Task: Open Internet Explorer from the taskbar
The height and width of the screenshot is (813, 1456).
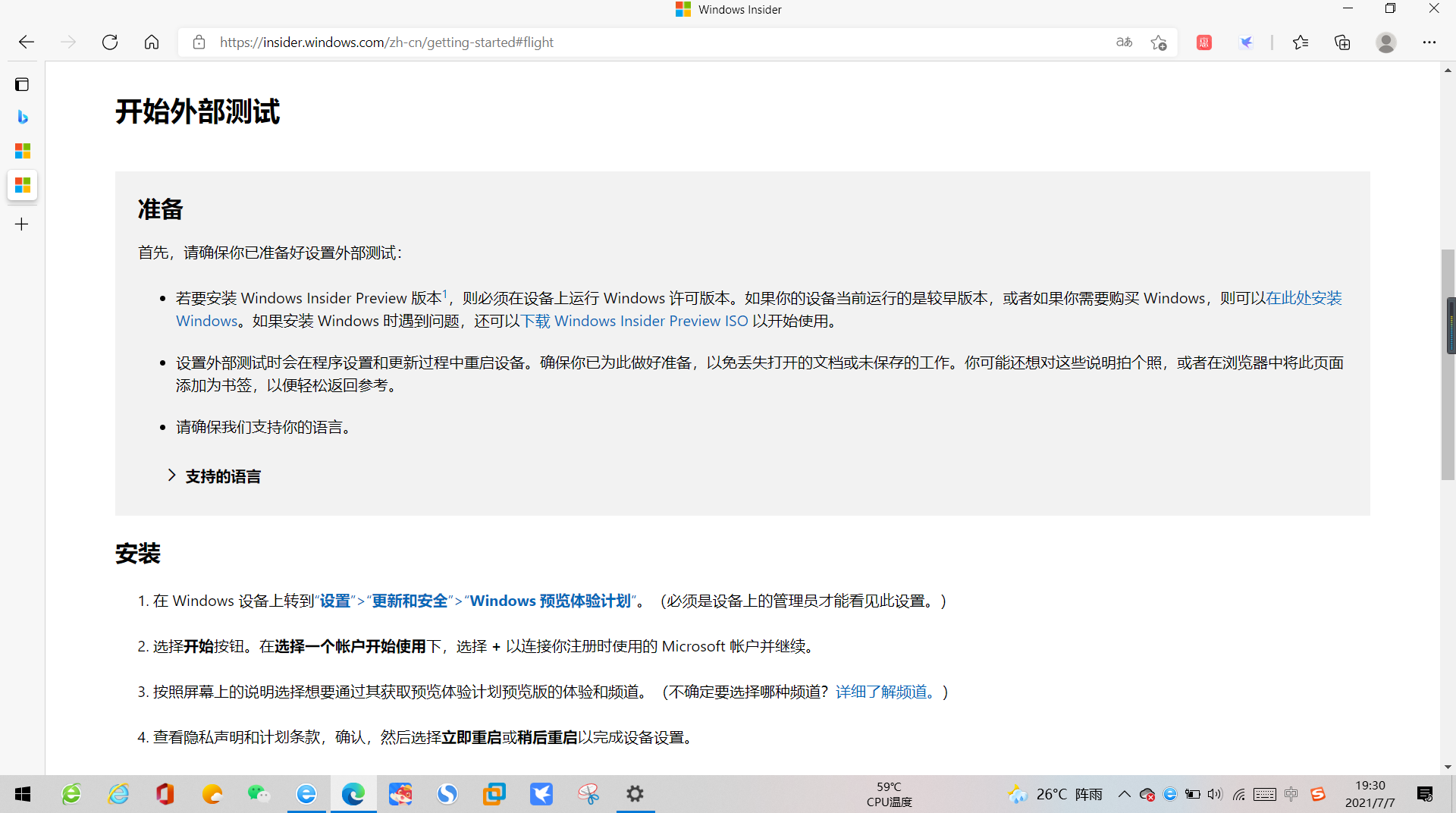Action: [118, 794]
